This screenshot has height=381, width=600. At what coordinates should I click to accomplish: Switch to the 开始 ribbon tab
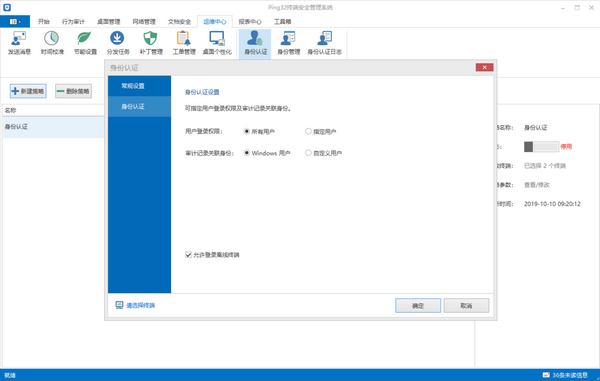(x=44, y=22)
